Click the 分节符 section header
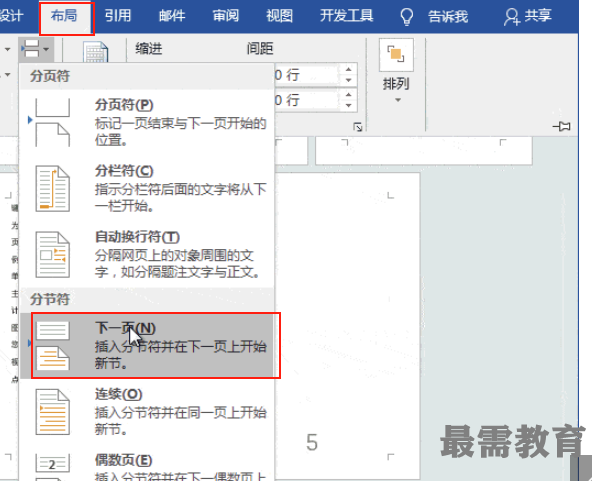Viewport: 592px width, 481px height. pos(50,299)
